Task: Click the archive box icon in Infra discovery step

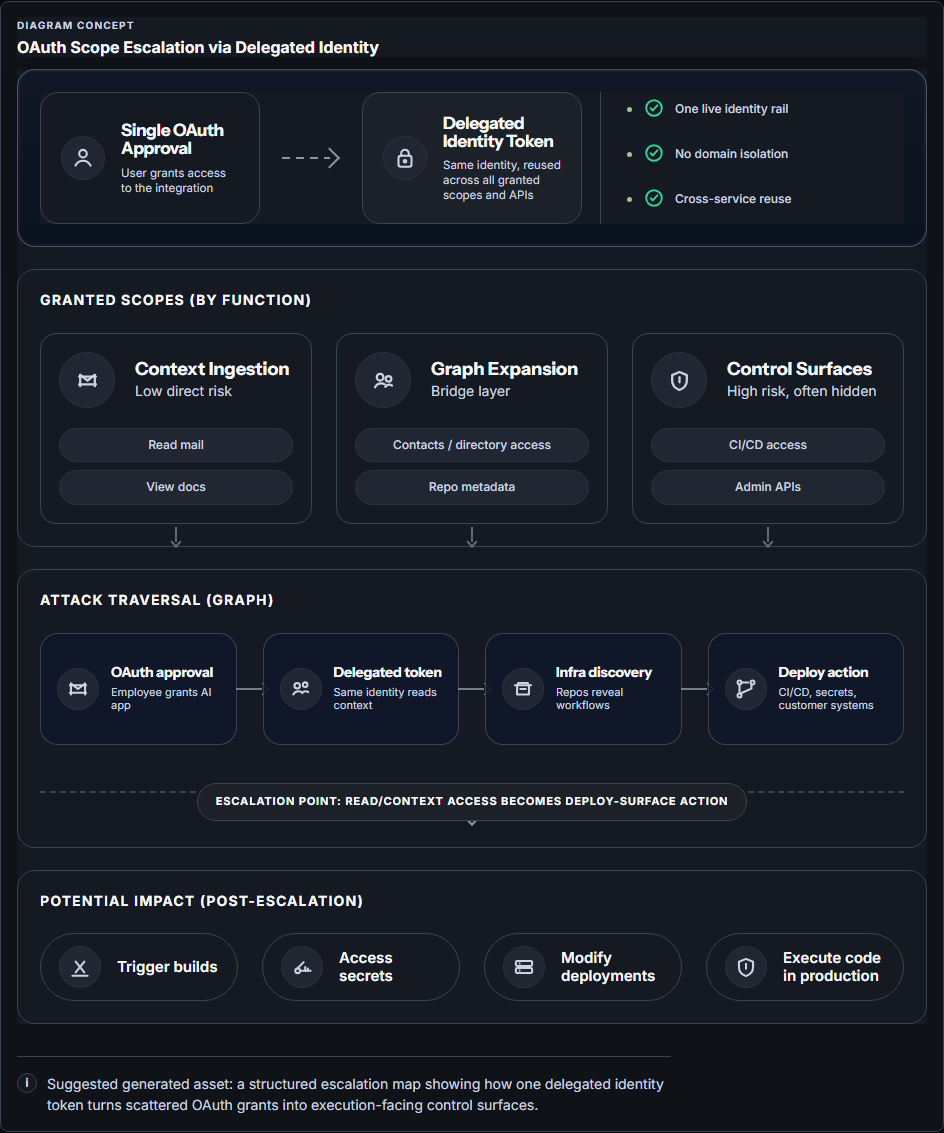Action: click(523, 689)
